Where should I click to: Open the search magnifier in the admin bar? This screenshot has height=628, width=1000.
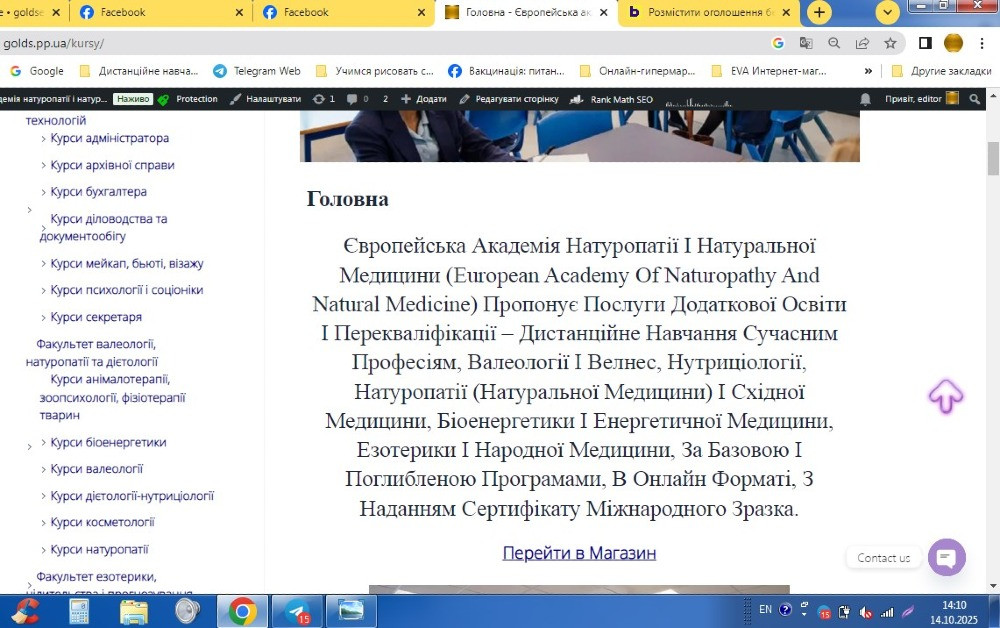975,99
